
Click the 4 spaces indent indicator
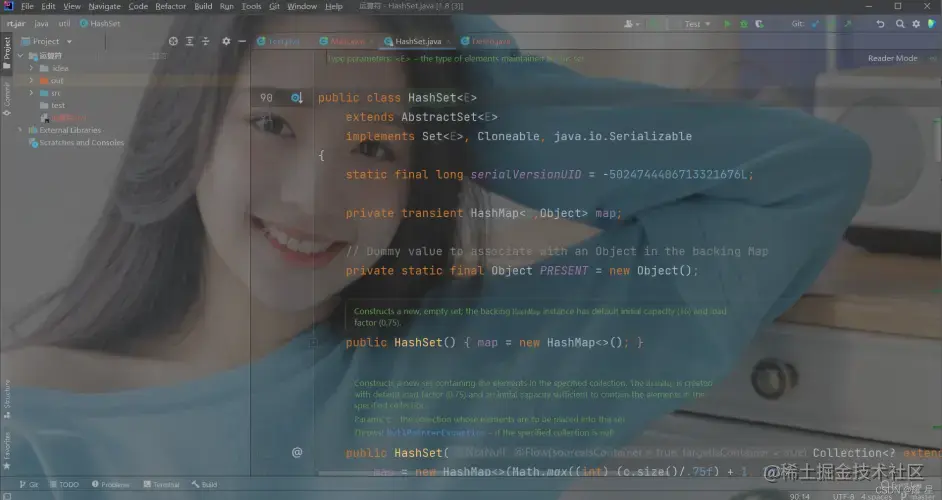click(x=876, y=496)
